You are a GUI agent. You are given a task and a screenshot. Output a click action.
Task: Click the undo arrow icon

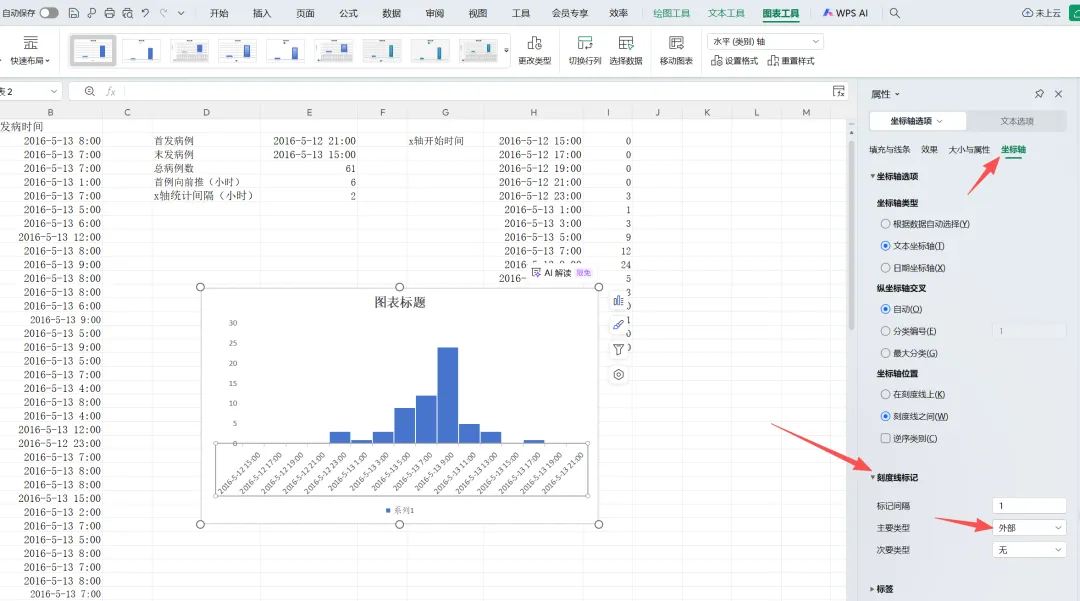tap(145, 13)
